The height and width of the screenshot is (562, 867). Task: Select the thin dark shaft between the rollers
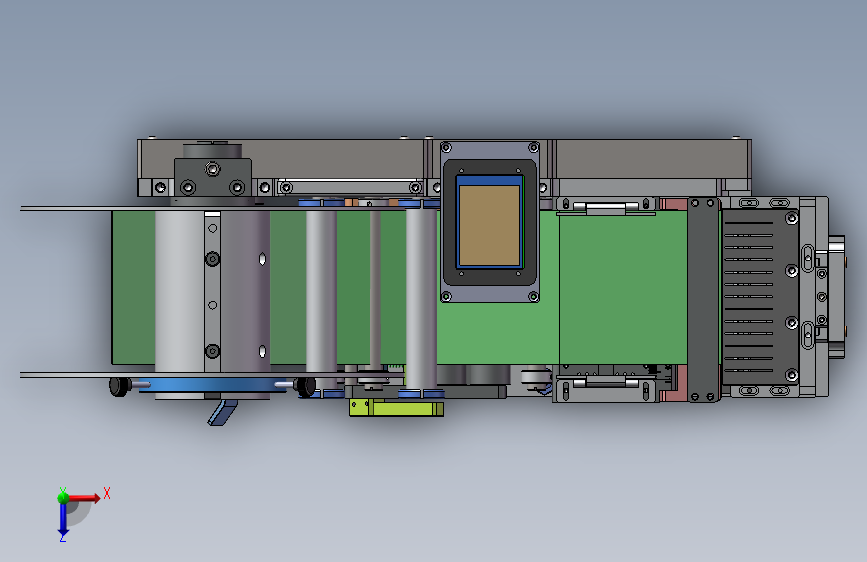coord(375,288)
